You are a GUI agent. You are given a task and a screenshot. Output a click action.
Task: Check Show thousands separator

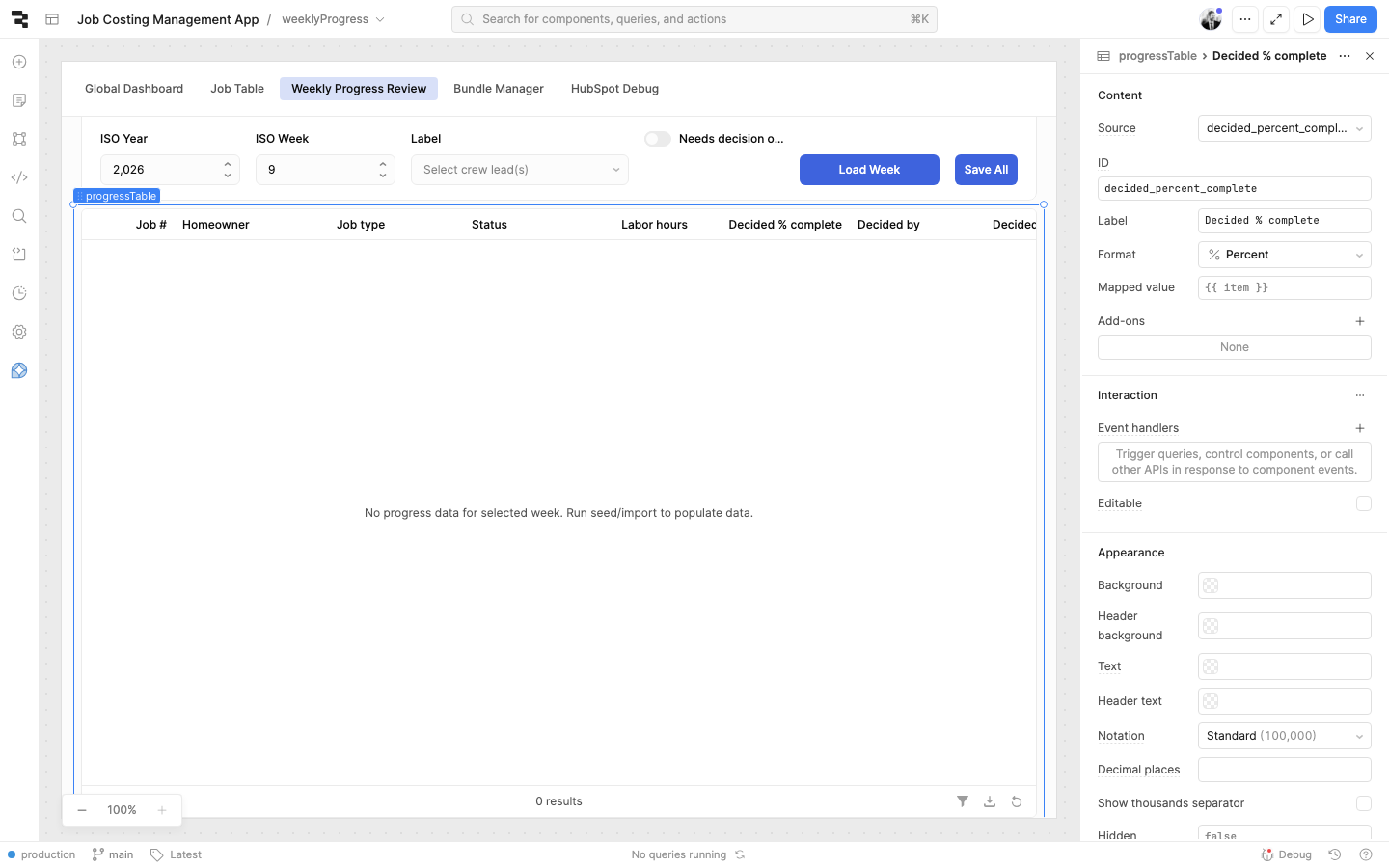pos(1363,803)
